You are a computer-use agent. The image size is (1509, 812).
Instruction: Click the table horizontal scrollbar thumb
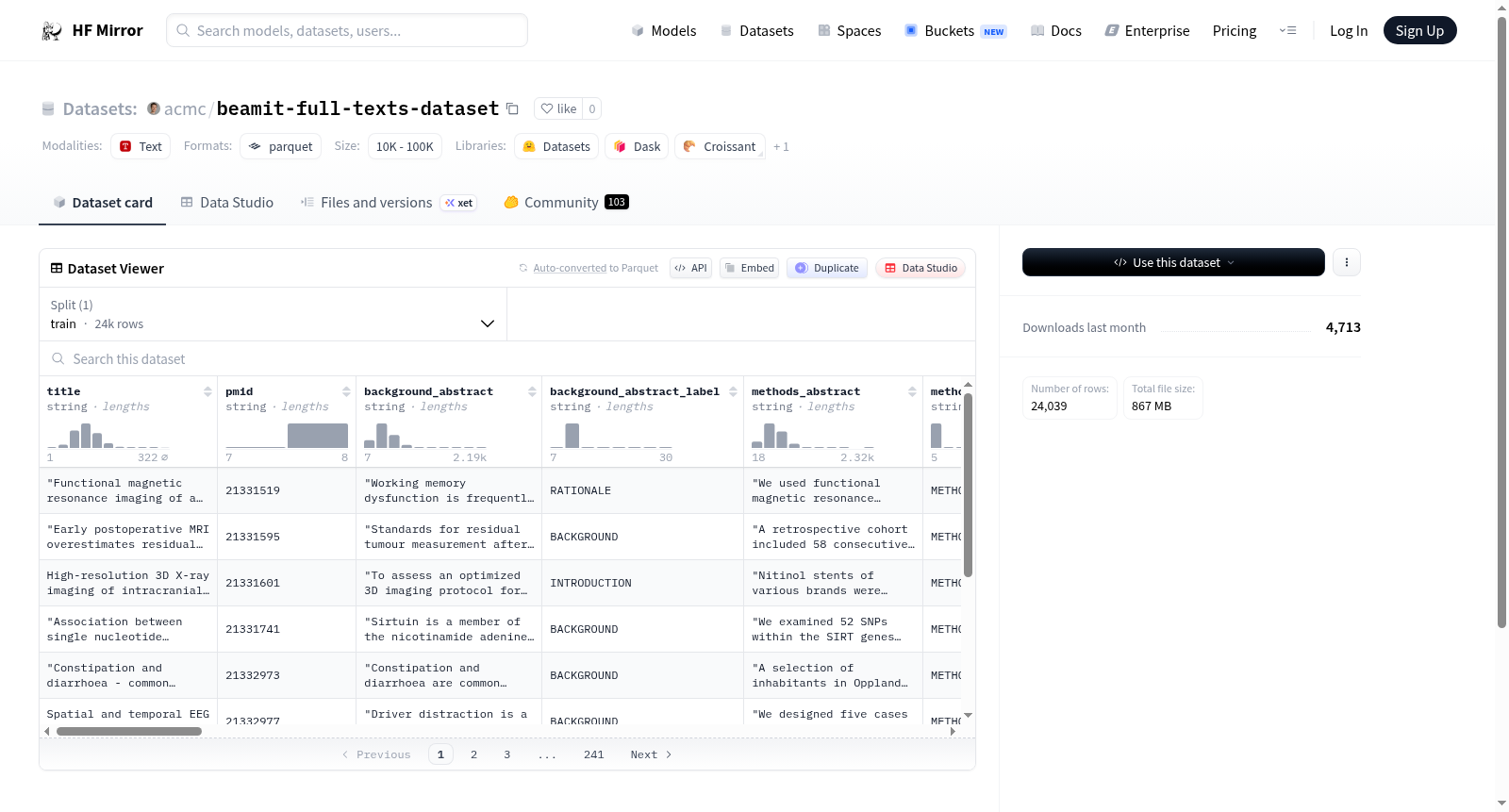(129, 731)
